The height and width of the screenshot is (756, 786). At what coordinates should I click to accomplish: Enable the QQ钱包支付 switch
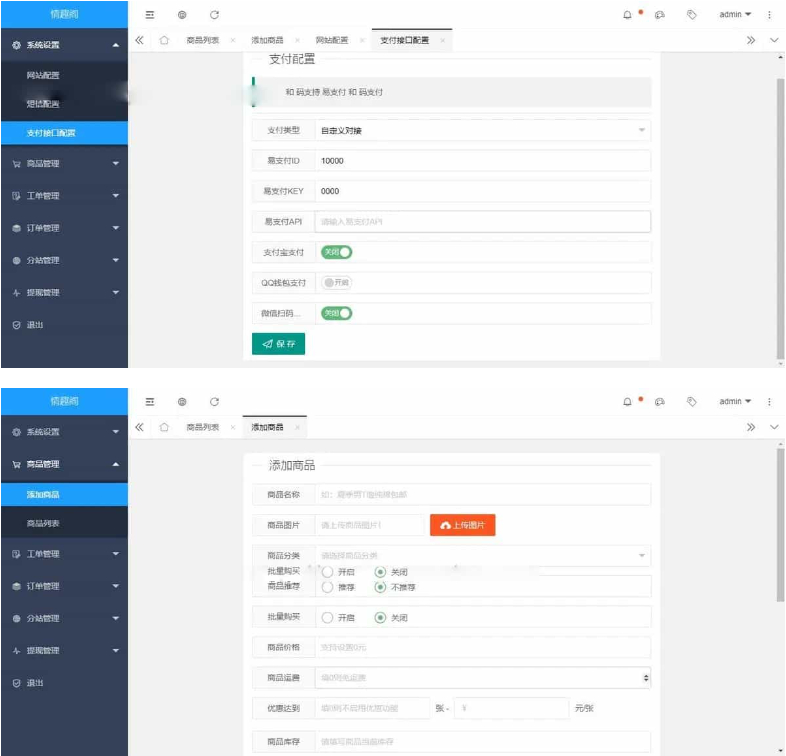pos(336,283)
